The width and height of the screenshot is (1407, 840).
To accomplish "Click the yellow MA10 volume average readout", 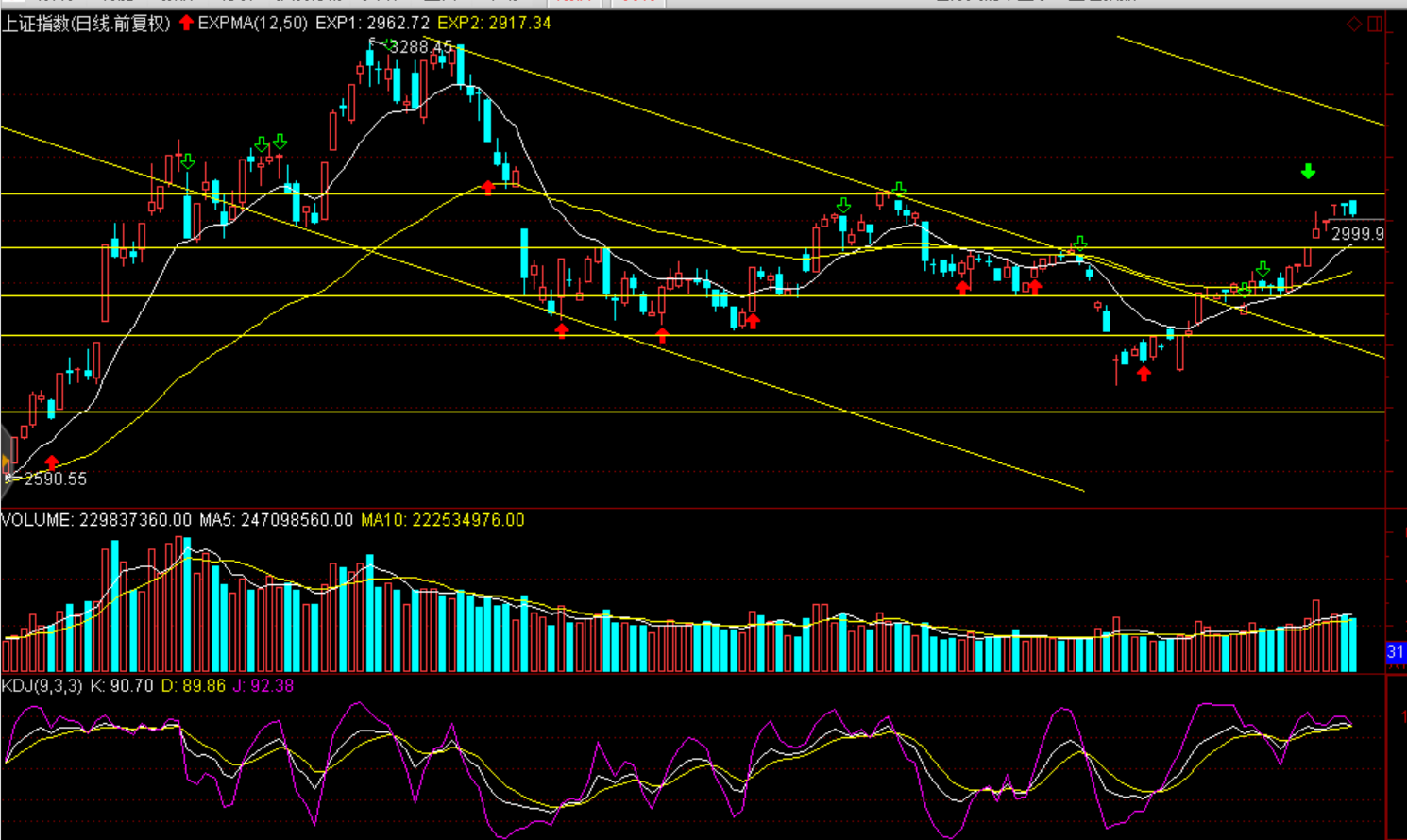I will coord(442,520).
